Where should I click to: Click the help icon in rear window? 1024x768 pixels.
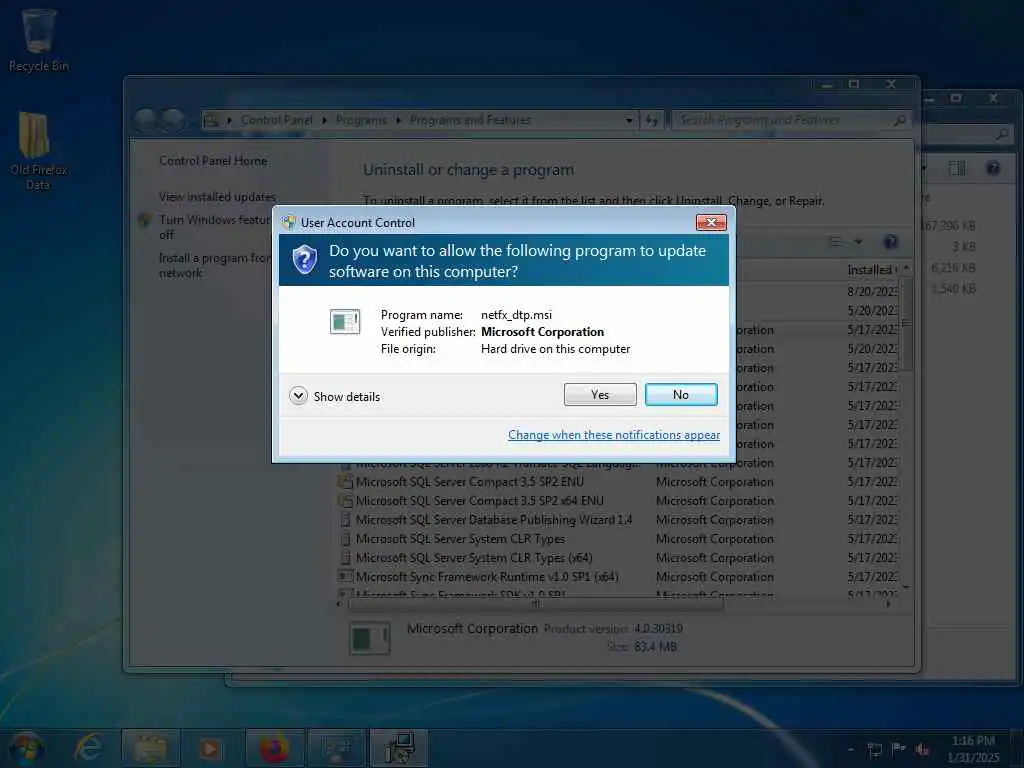(993, 168)
